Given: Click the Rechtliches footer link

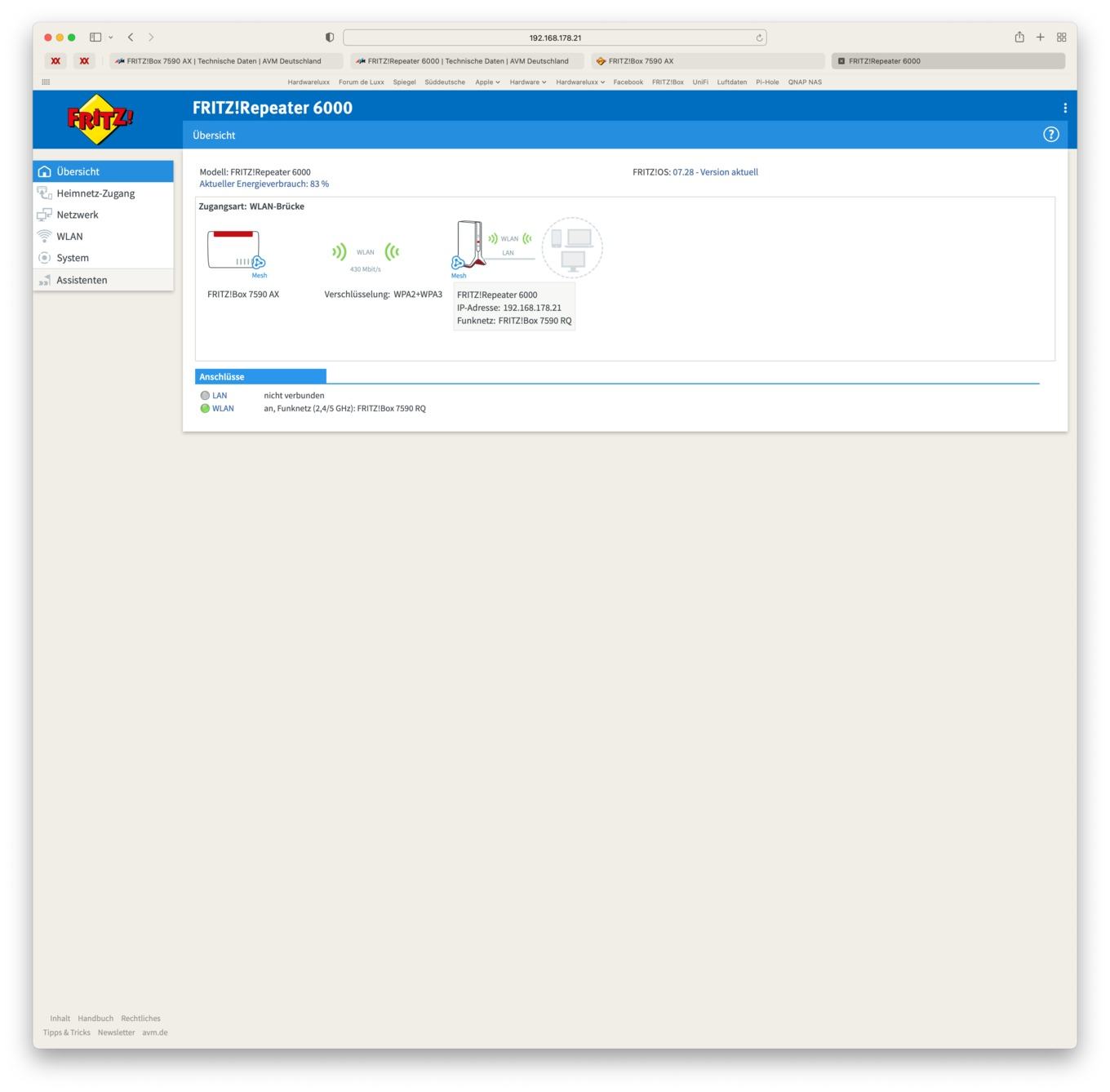Looking at the screenshot, I should 140,1019.
